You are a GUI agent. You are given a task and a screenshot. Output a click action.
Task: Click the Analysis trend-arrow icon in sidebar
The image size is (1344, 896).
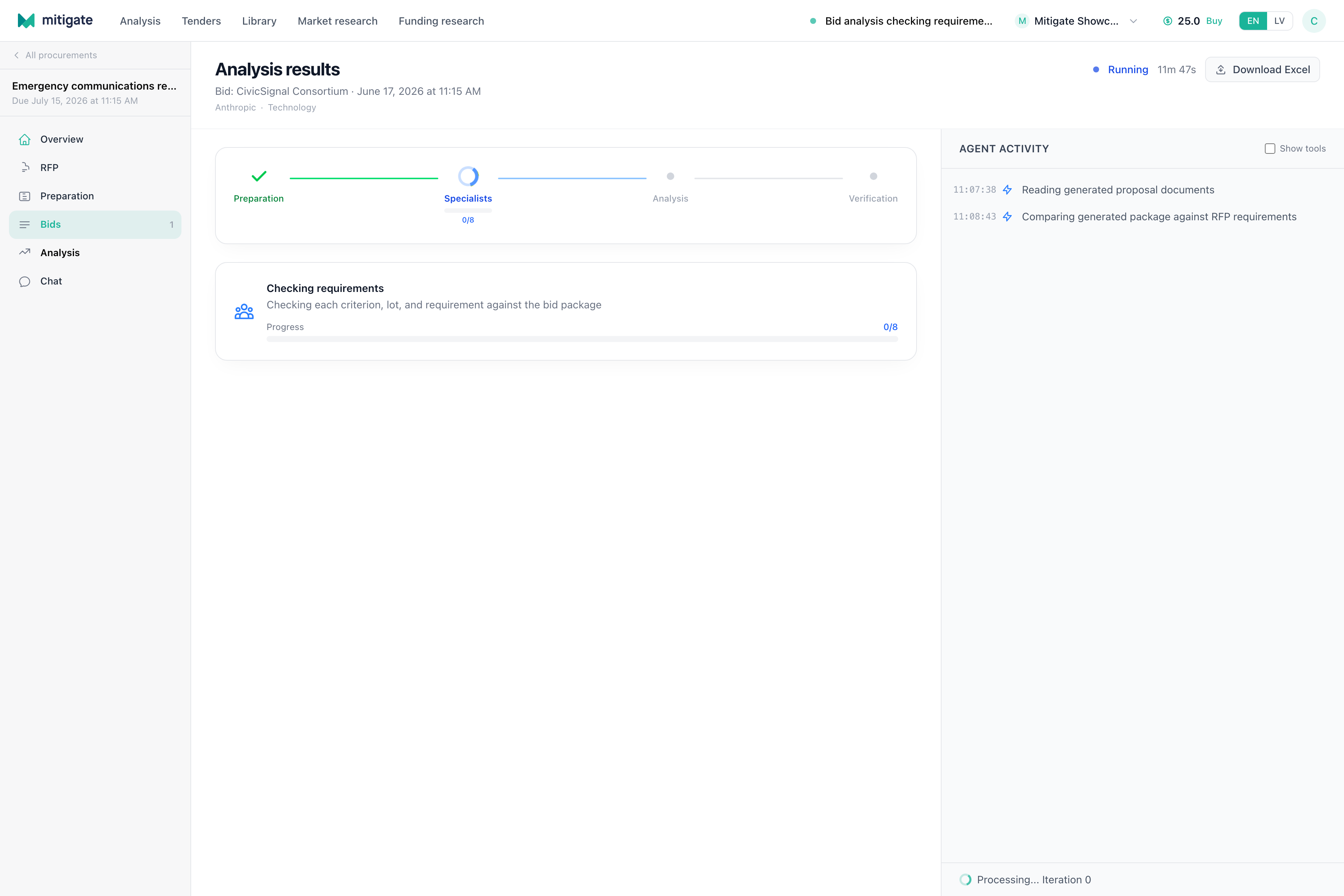click(x=25, y=253)
